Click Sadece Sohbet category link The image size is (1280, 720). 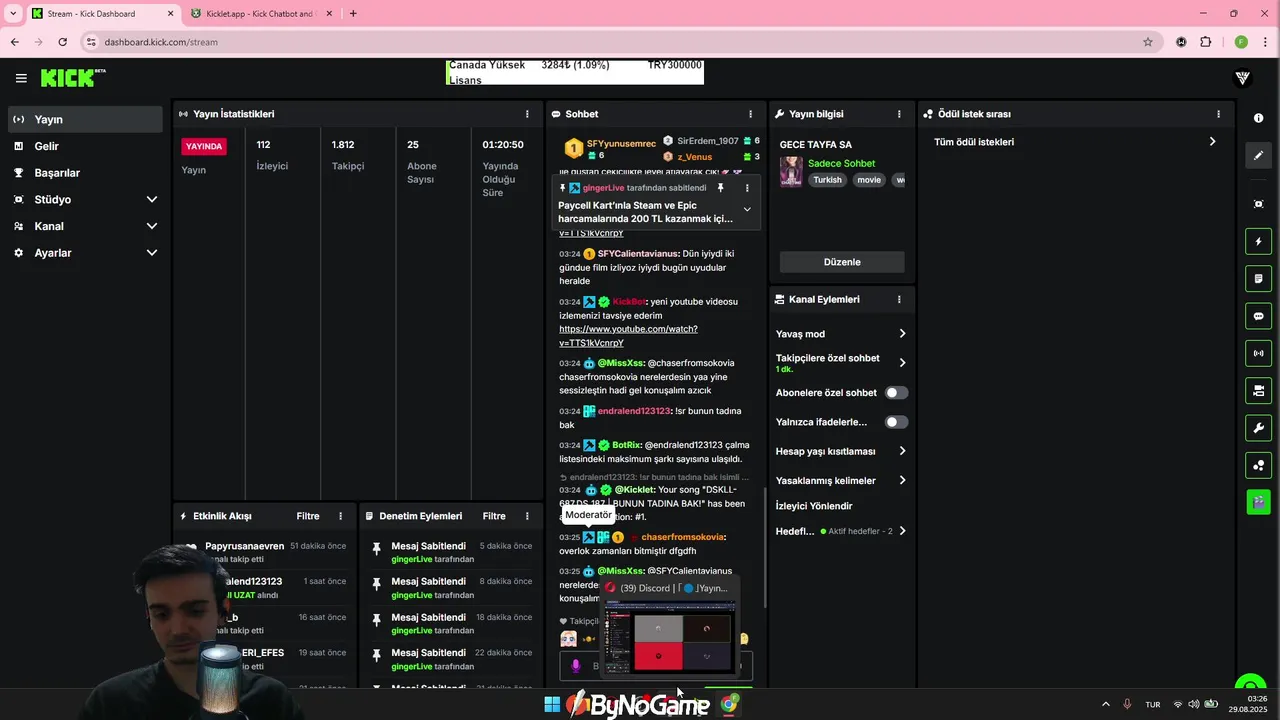coord(841,163)
